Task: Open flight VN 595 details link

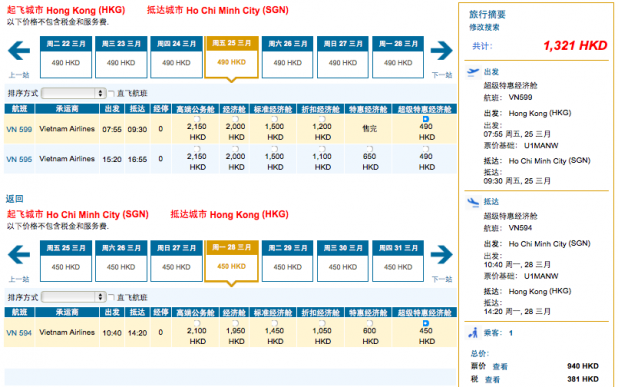Action: click(x=19, y=159)
